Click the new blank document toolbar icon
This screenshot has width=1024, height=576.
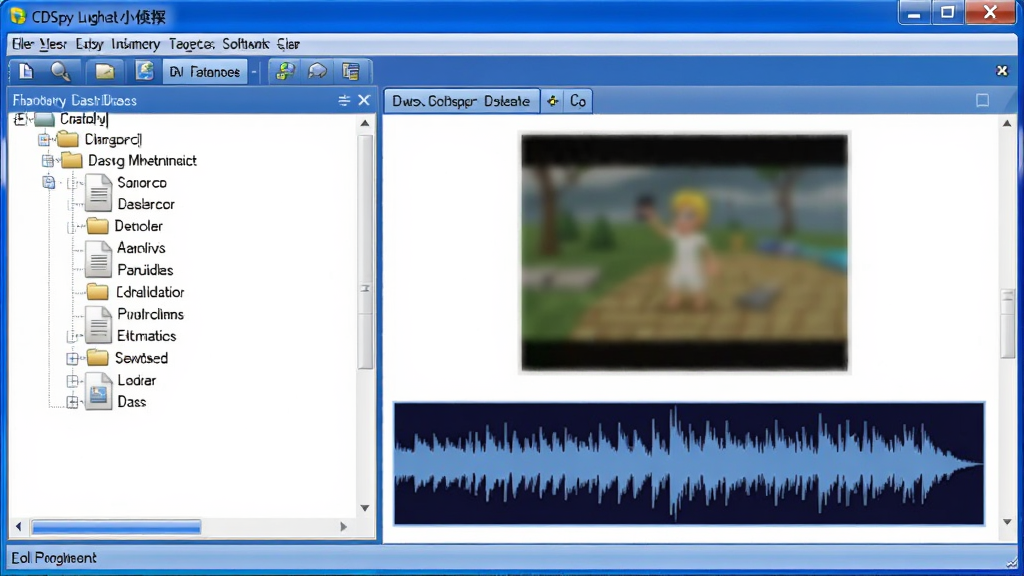point(26,71)
